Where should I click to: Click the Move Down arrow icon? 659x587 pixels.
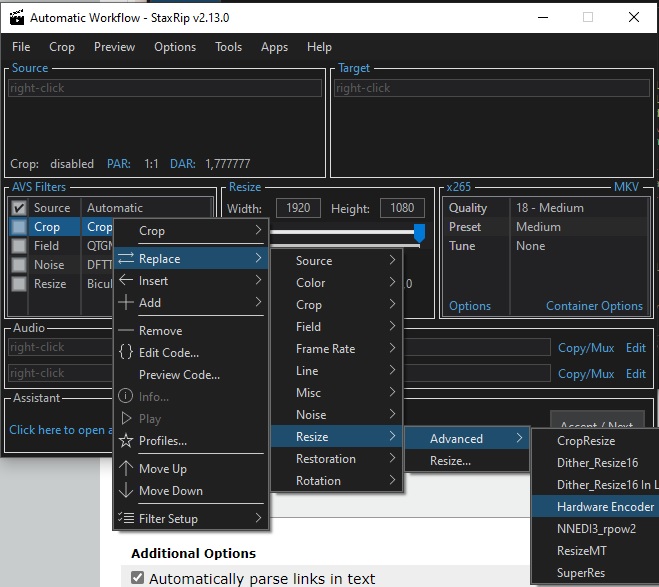126,491
